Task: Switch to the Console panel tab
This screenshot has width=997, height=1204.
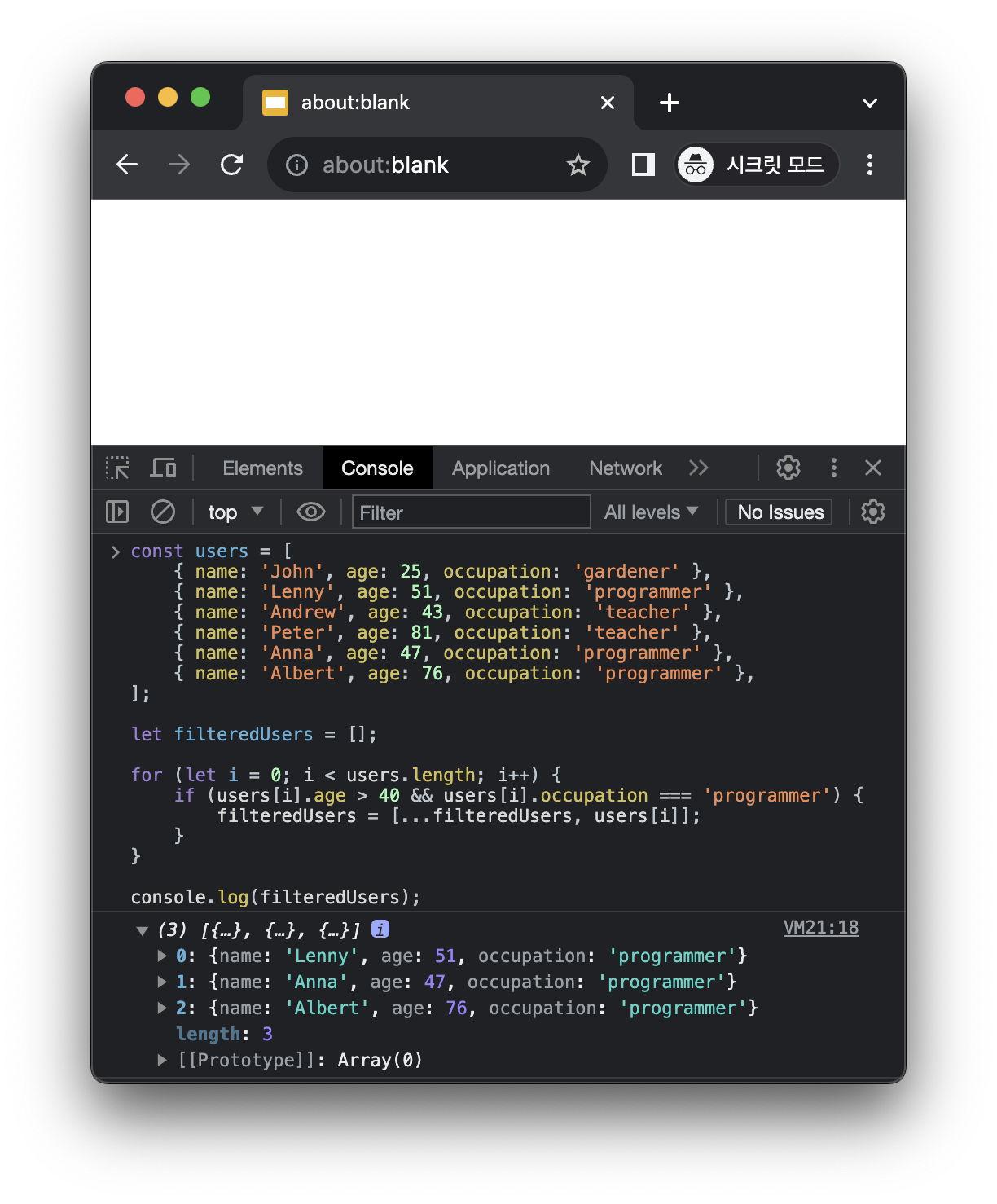Action: tap(377, 468)
